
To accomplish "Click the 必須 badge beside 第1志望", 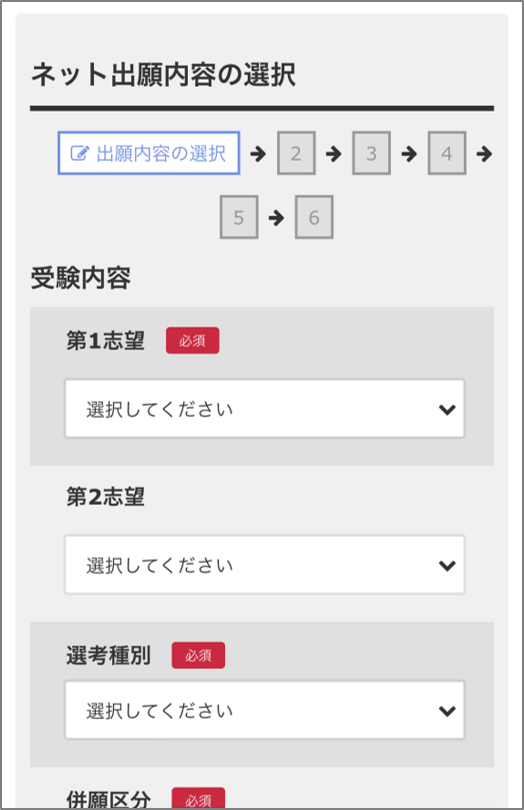I will pyautogui.click(x=193, y=340).
